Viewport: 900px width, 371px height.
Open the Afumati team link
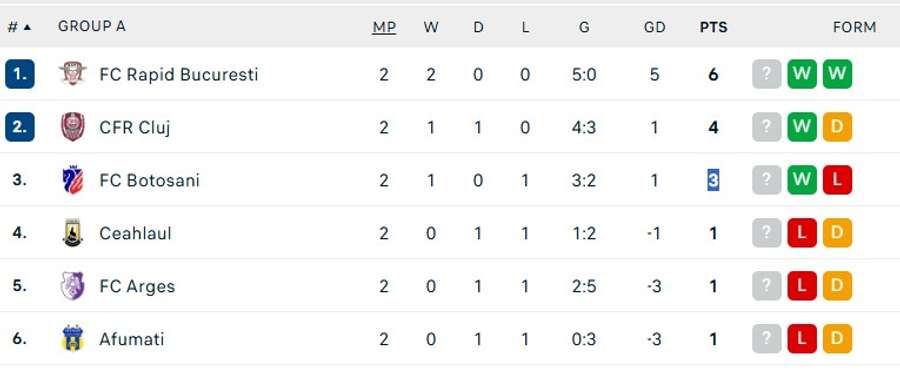click(131, 339)
